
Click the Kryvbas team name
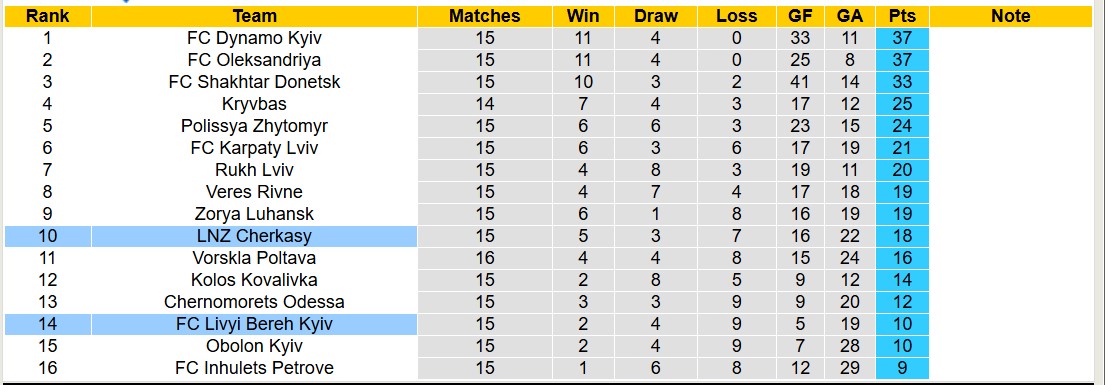coord(254,104)
